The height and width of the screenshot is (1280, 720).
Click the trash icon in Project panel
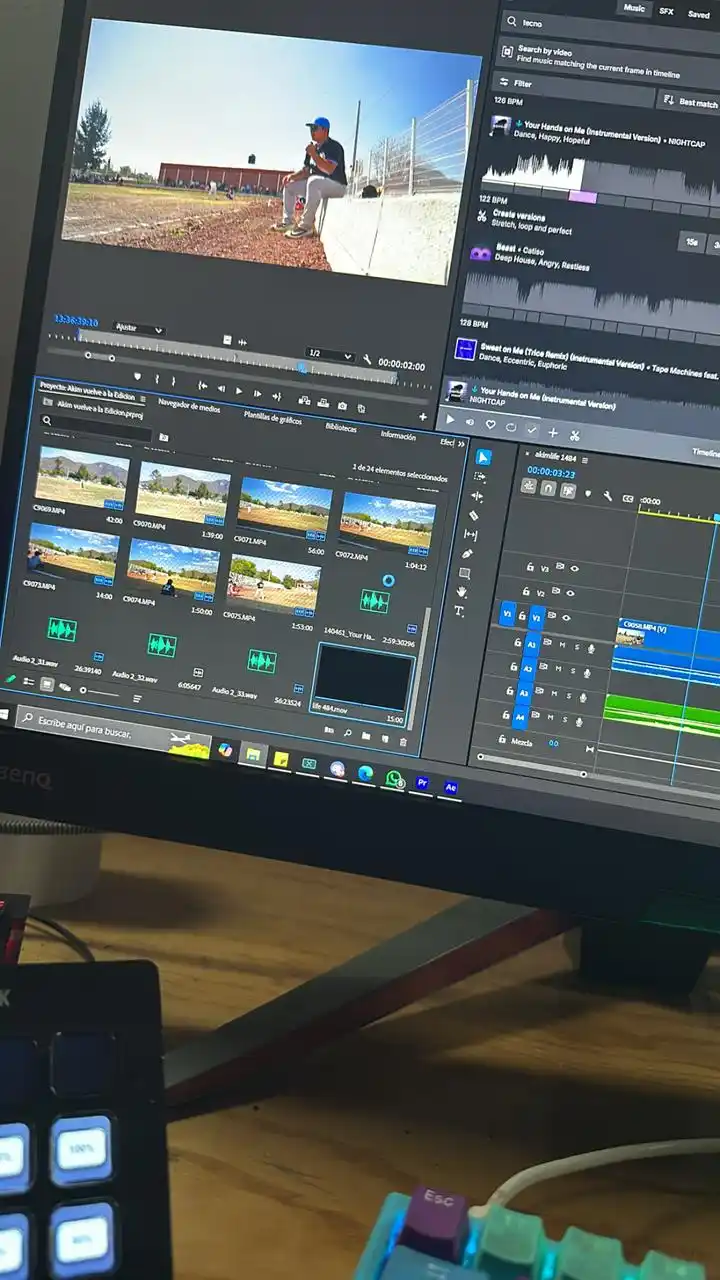[x=403, y=741]
